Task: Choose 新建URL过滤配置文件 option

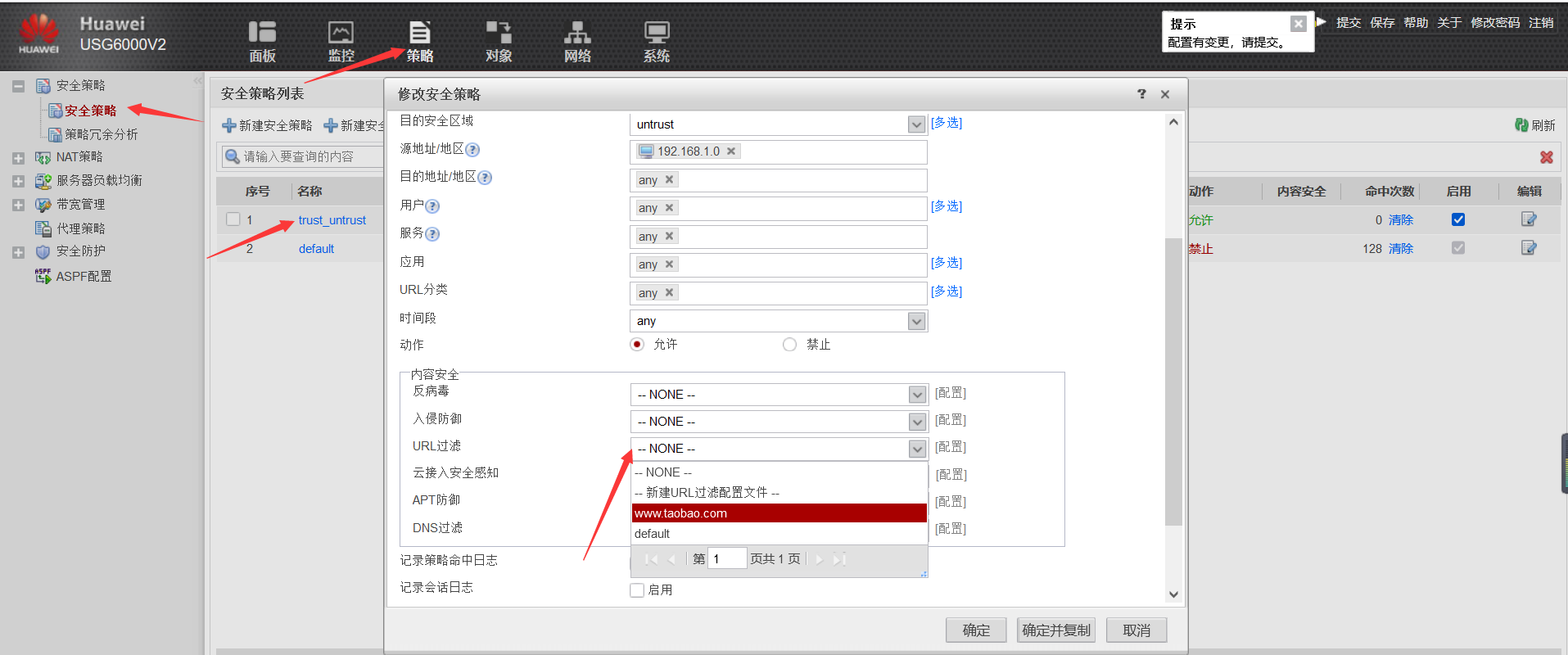Action: (779, 493)
